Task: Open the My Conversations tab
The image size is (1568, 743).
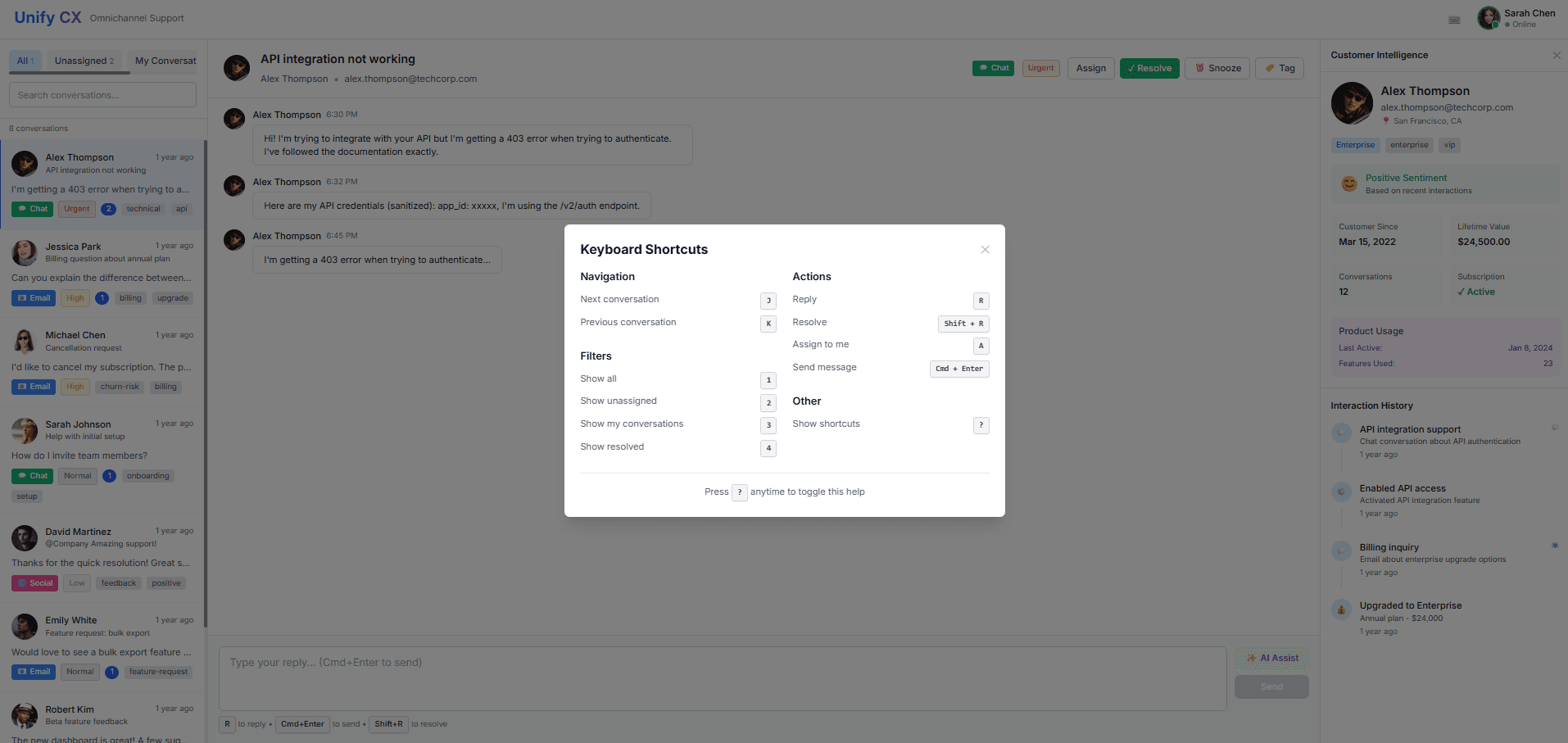Action: point(164,60)
